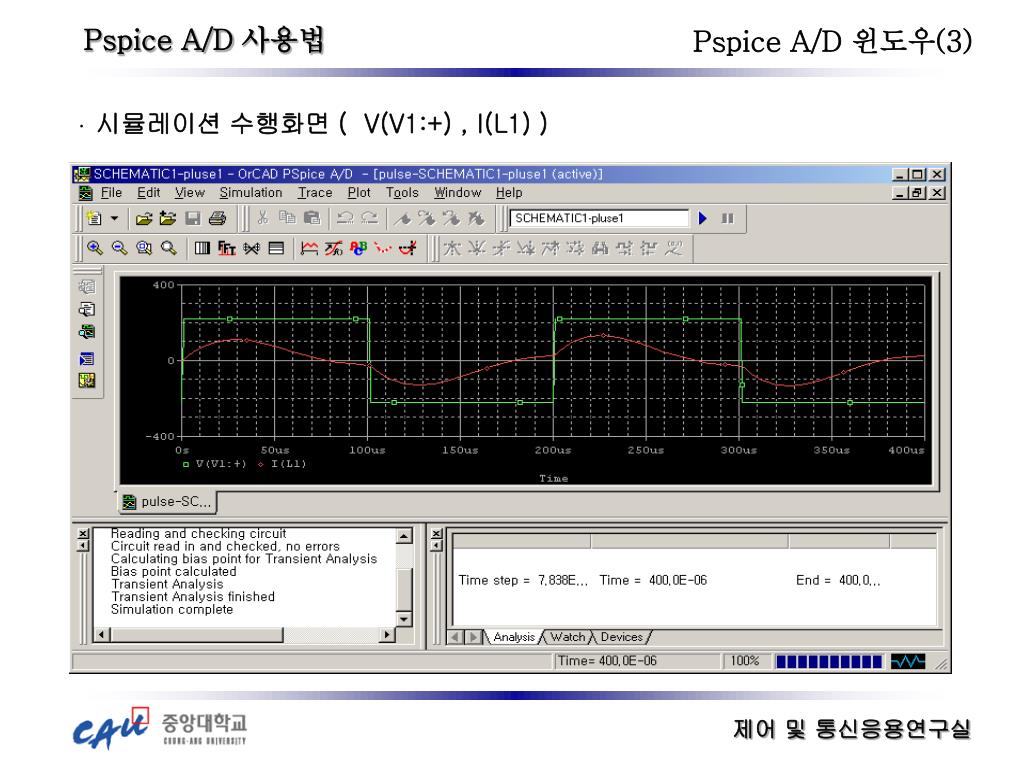This screenshot has width=1024, height=768.
Task: Click the blue Simulation Queue sidebar icon
Action: pyautogui.click(x=87, y=359)
